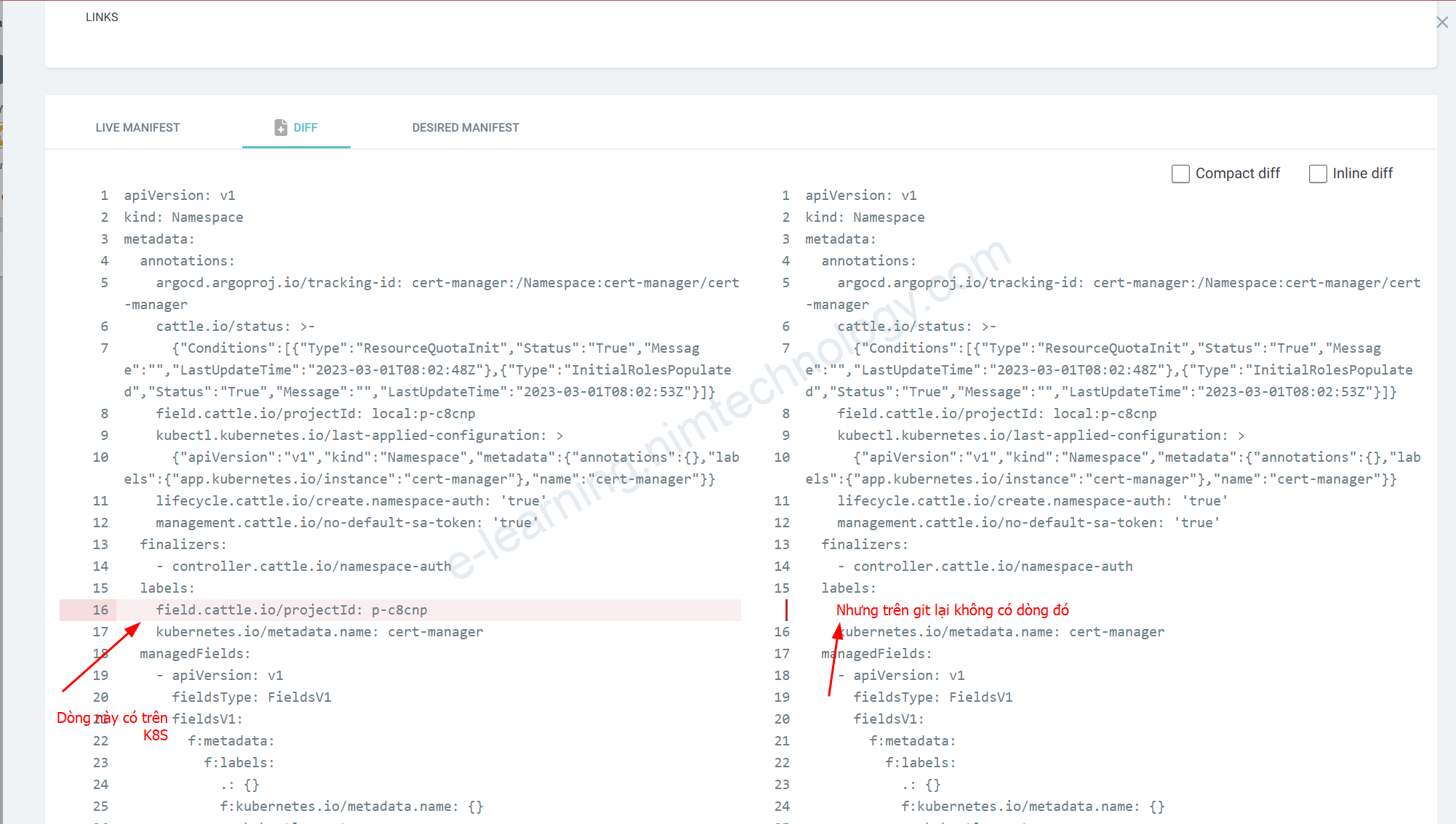The height and width of the screenshot is (824, 1456).
Task: Click the highlighted field.cattle.io/projectId: p-c8cnp line
Action: pyautogui.click(x=292, y=610)
